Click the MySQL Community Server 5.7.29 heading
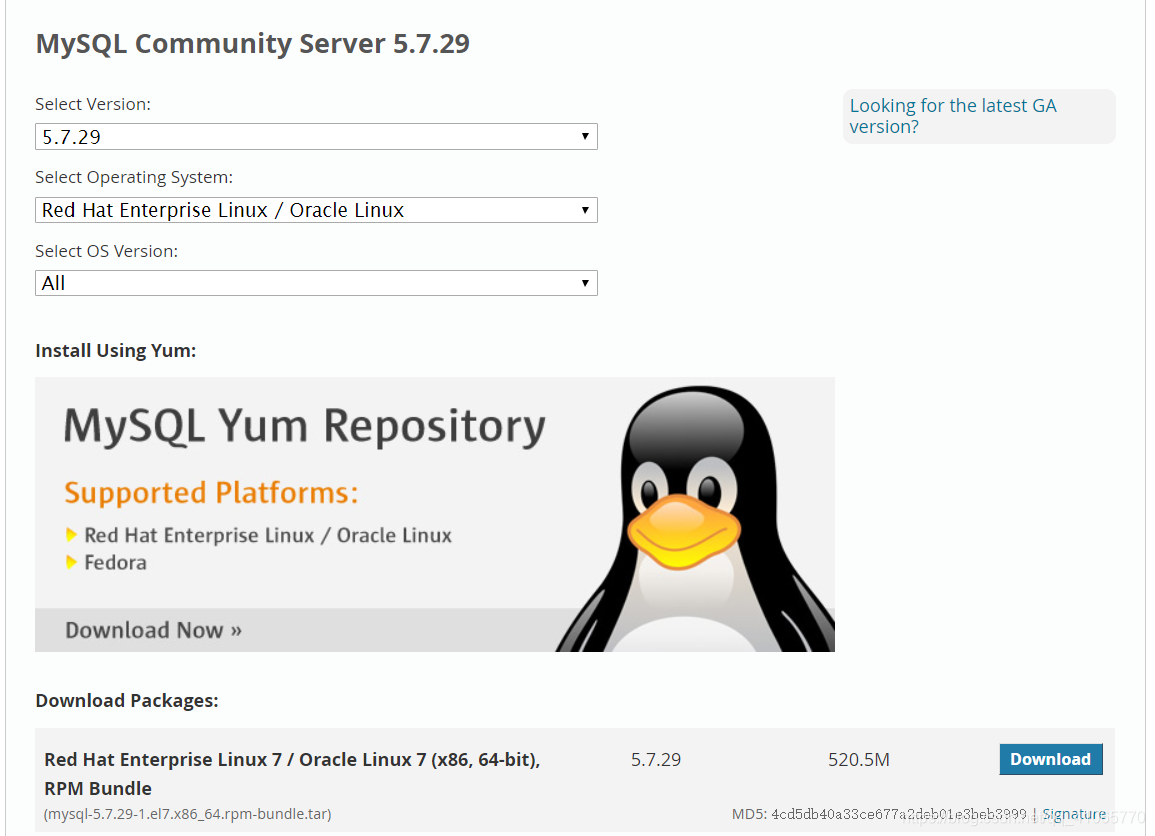 (x=253, y=44)
